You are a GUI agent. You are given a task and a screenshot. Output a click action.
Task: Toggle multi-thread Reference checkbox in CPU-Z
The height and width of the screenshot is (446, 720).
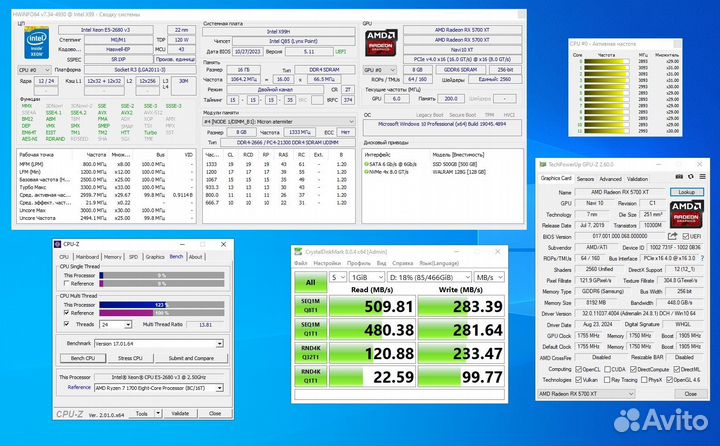(x=67, y=313)
